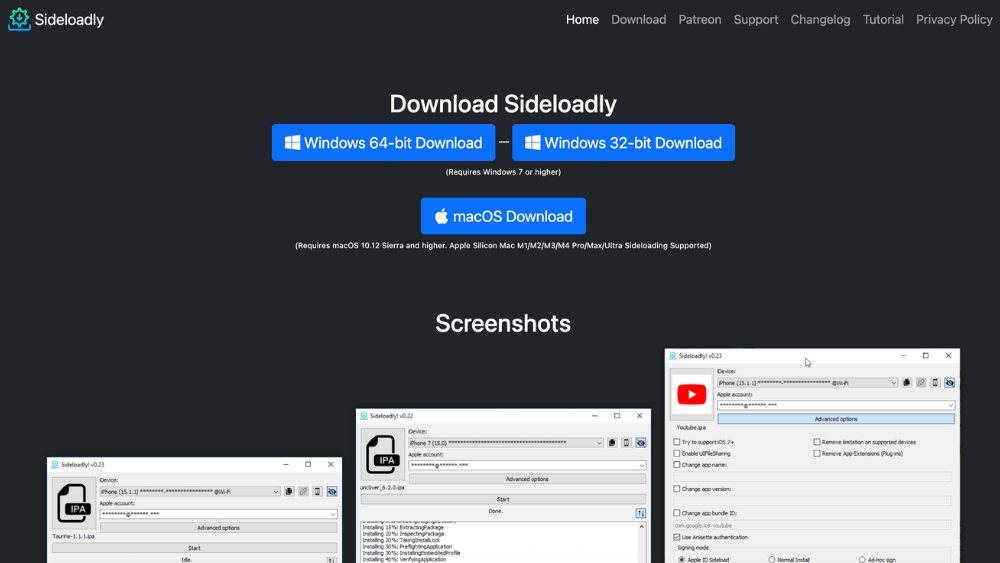This screenshot has height=563, width=1000.
Task: Open the Changelog nav item
Action: point(820,20)
